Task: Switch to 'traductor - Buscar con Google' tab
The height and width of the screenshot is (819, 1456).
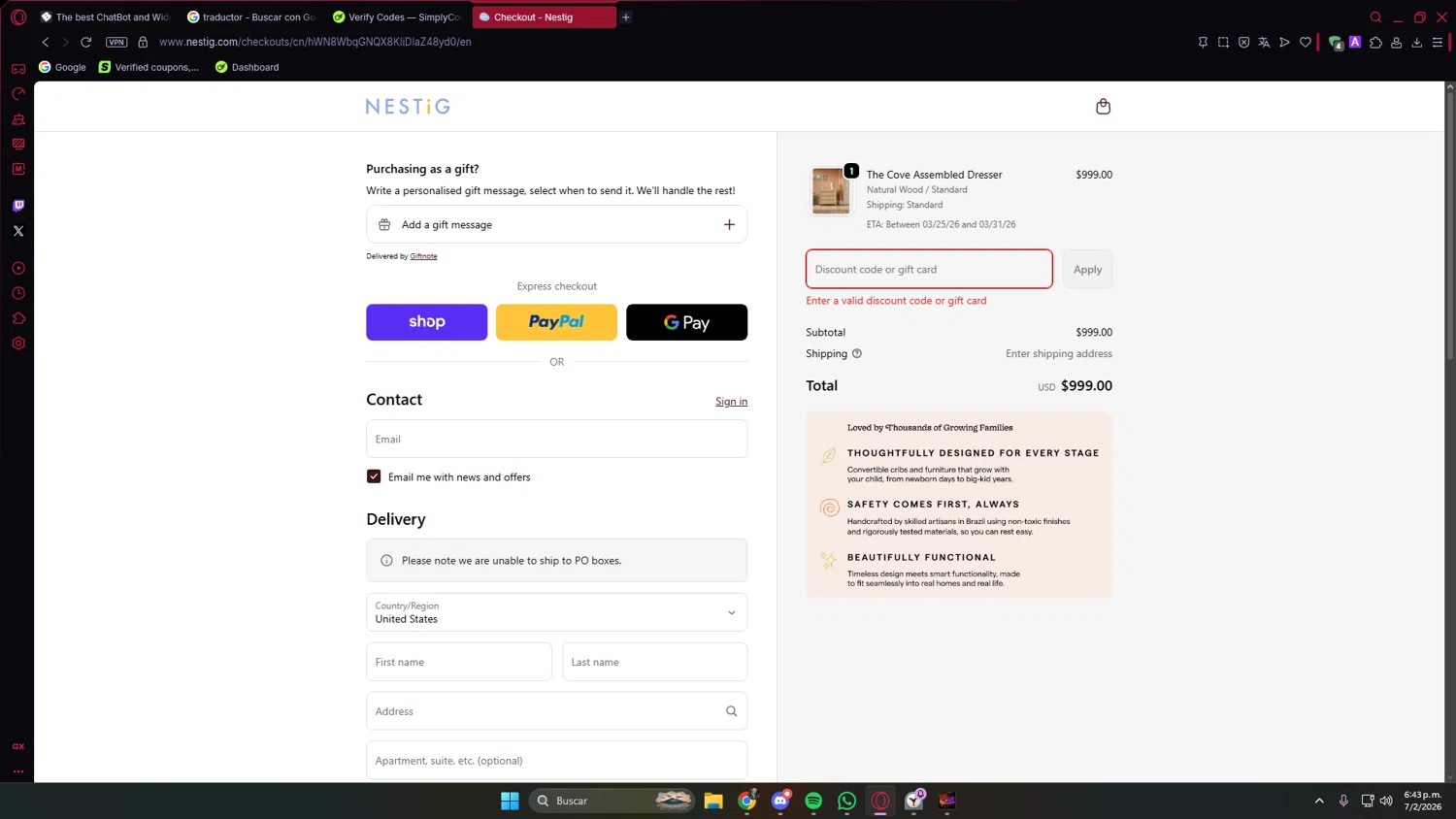Action: [251, 17]
